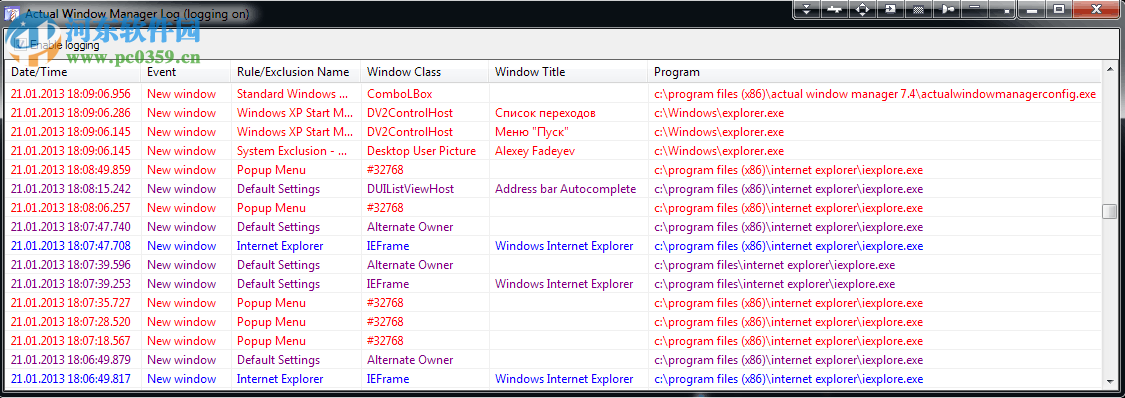Screen dimensions: 1125x398
Task: Click the 18:08:49.859 timestamp
Action: coord(71,170)
